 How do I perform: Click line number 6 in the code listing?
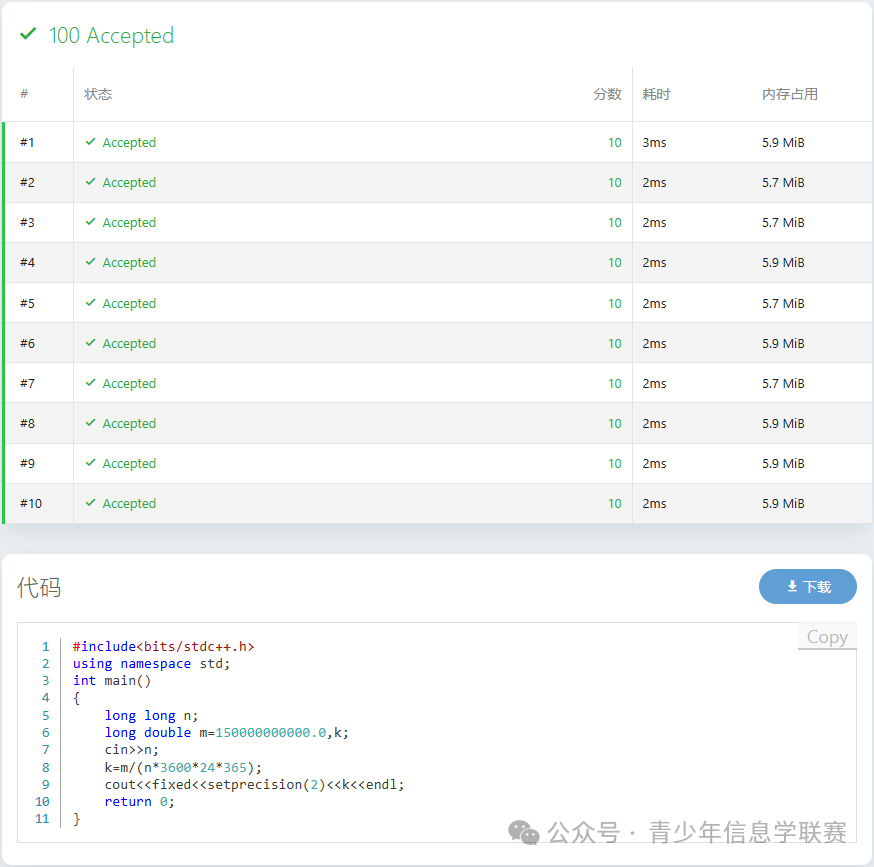coord(45,732)
